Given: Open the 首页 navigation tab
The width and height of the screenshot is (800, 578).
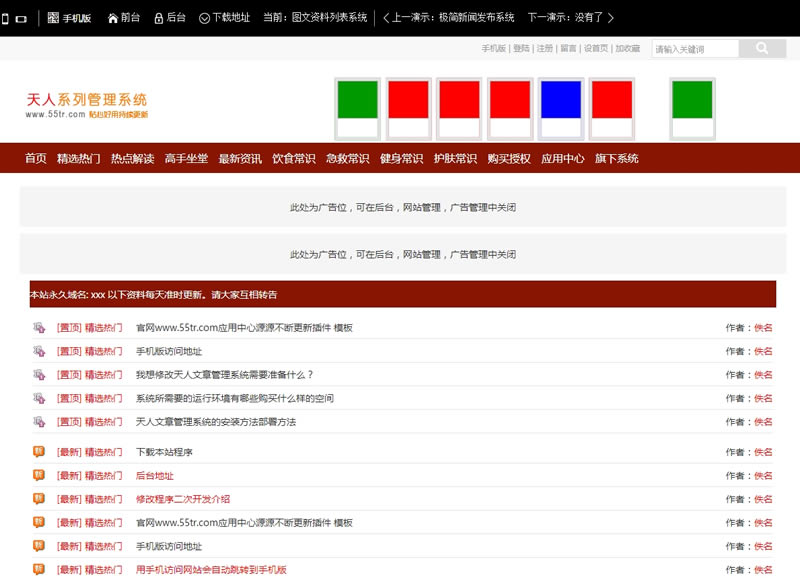Looking at the screenshot, I should 36,158.
